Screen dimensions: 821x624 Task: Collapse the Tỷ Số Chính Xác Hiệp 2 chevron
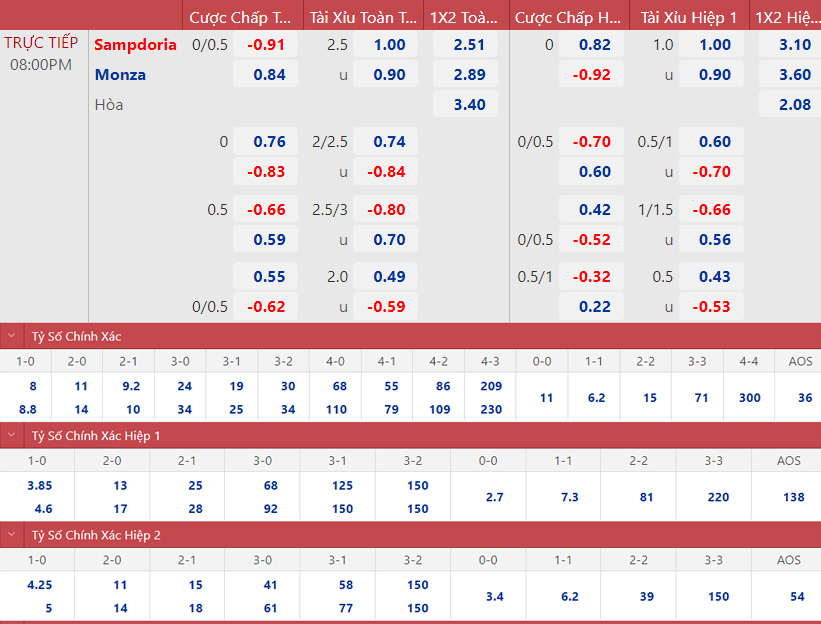[11, 535]
